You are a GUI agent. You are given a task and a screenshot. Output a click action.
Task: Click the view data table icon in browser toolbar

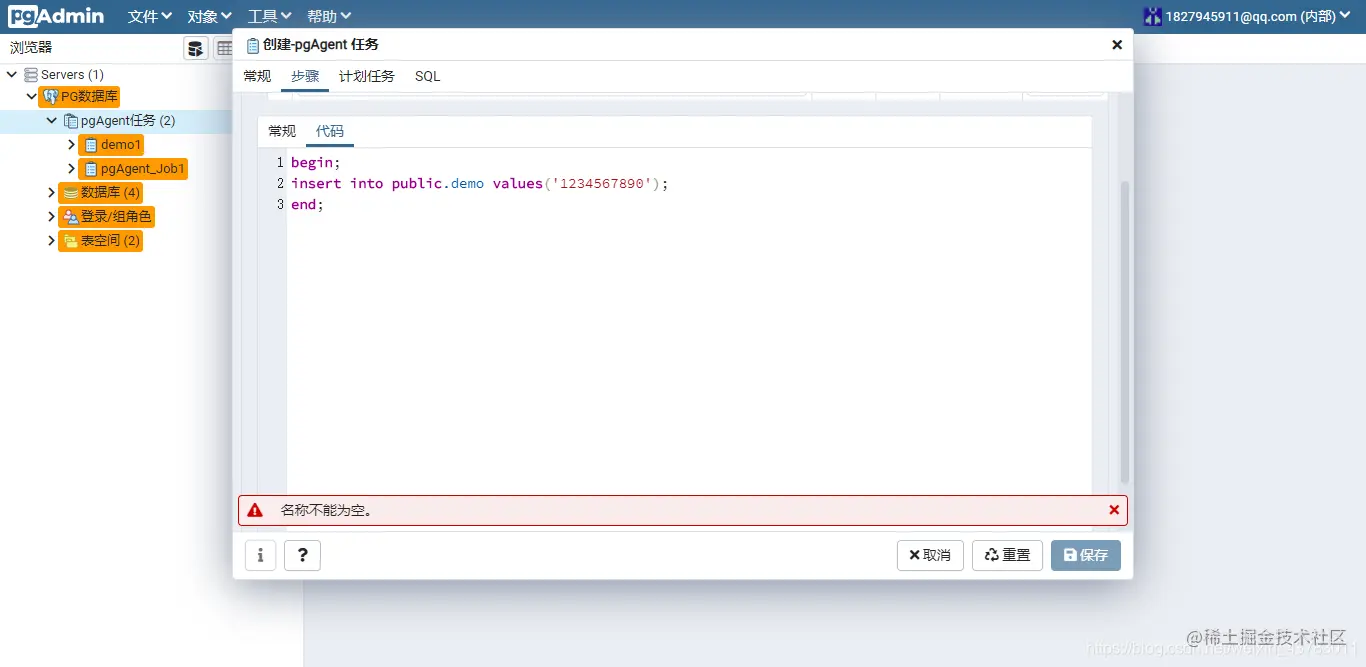pyautogui.click(x=224, y=48)
